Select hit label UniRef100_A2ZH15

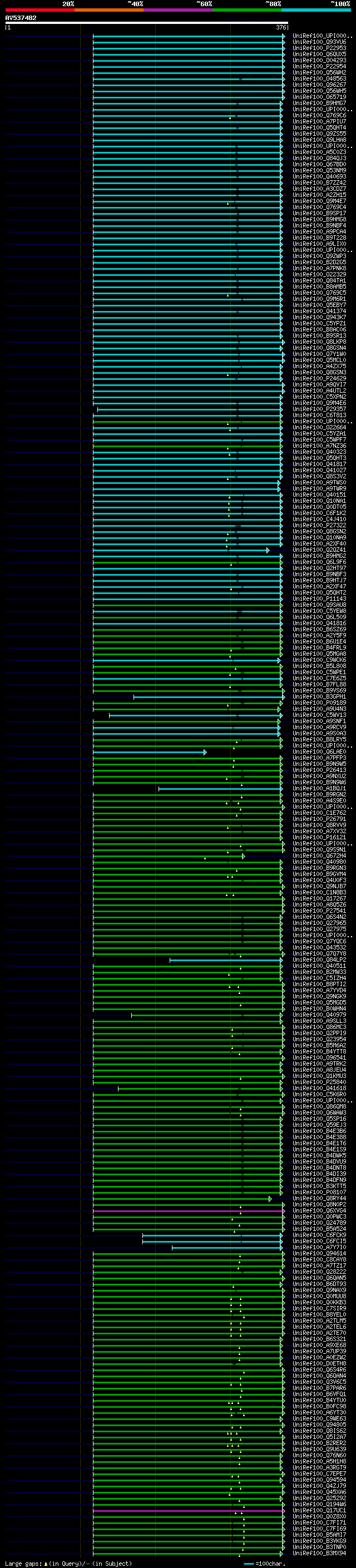click(x=319, y=195)
